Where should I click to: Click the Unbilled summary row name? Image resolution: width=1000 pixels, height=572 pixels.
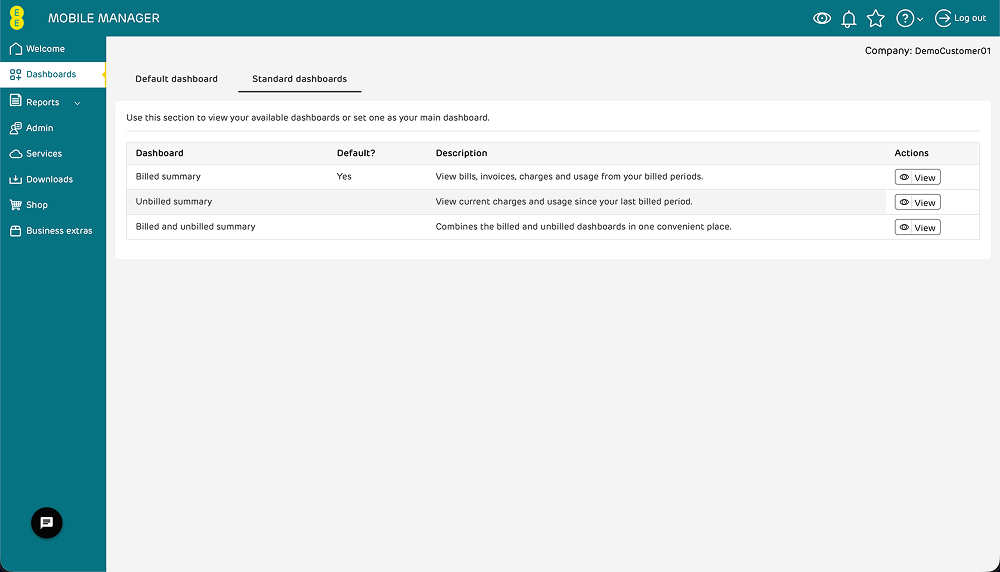pos(174,202)
